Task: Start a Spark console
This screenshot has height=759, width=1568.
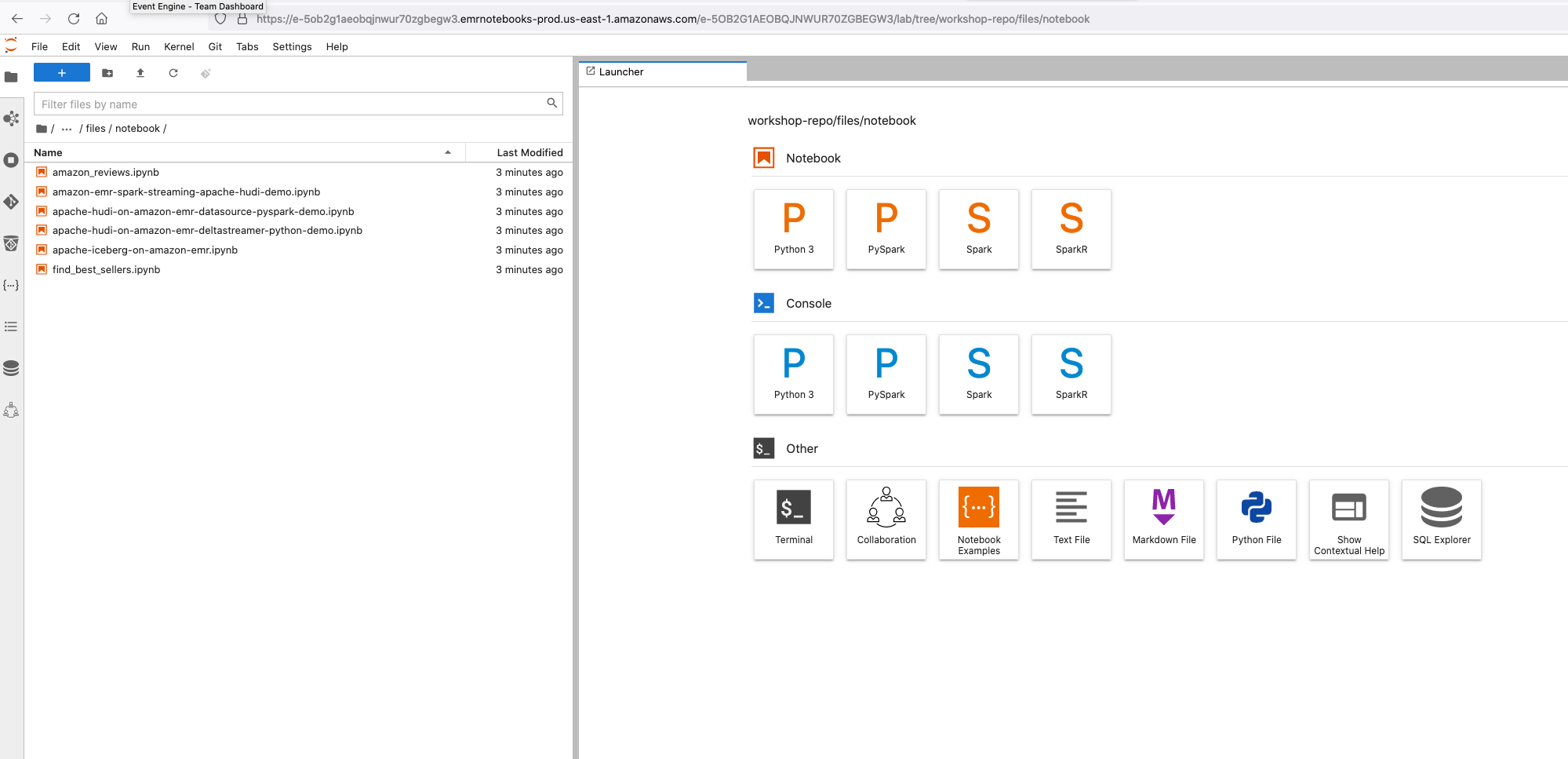Action: click(979, 374)
